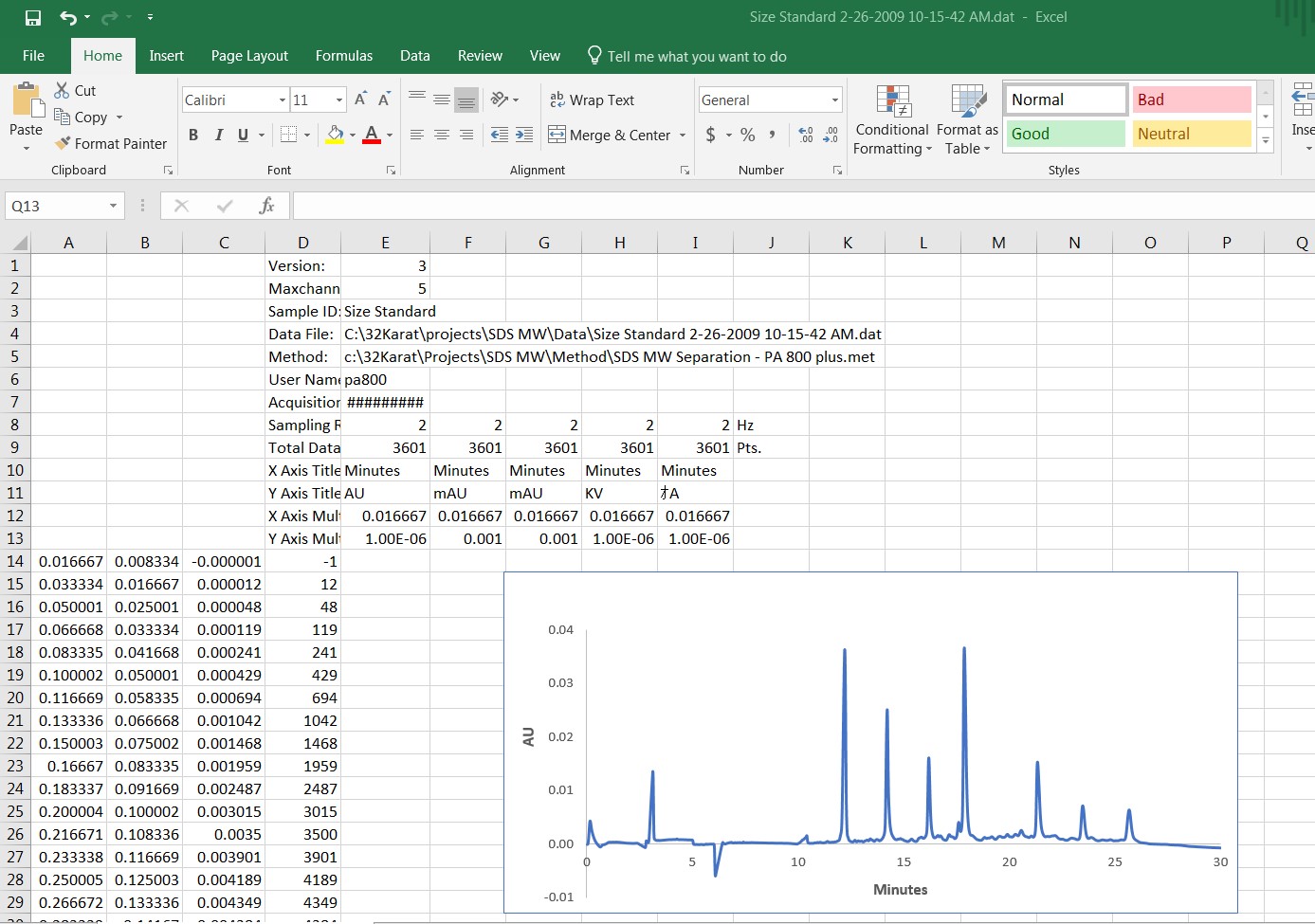This screenshot has height=924, width=1315.
Task: Center text horizontally
Action: point(442,135)
